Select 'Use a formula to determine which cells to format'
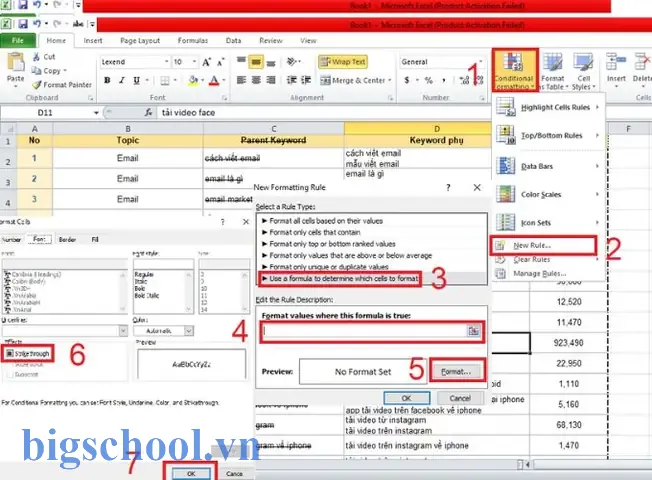Image resolution: width=652 pixels, height=480 pixels. click(x=340, y=278)
